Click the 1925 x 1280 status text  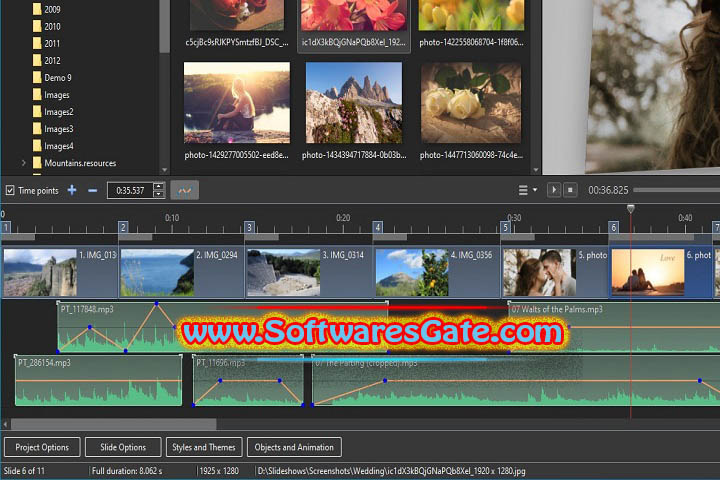(219, 471)
